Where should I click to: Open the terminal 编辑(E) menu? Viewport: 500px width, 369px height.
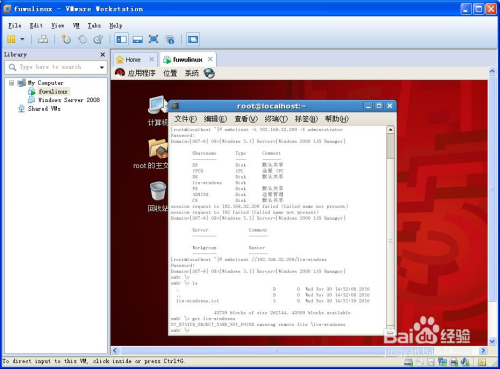(215, 119)
